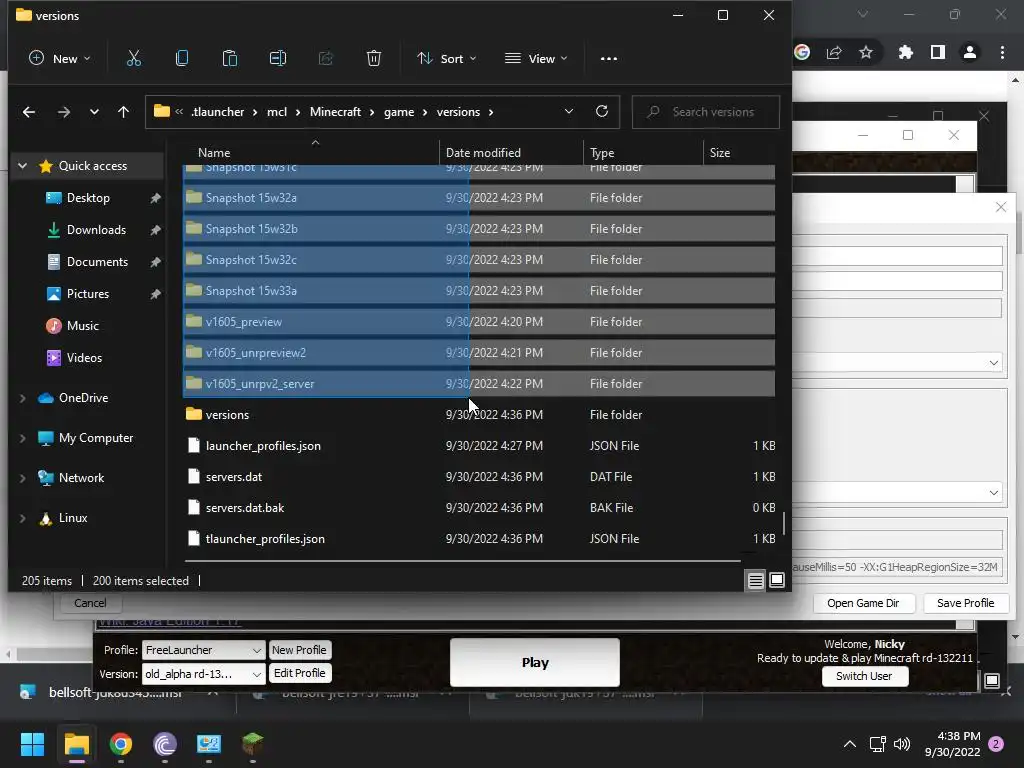This screenshot has width=1024, height=768.
Task: Click the Edit Profile button
Action: click(x=299, y=673)
